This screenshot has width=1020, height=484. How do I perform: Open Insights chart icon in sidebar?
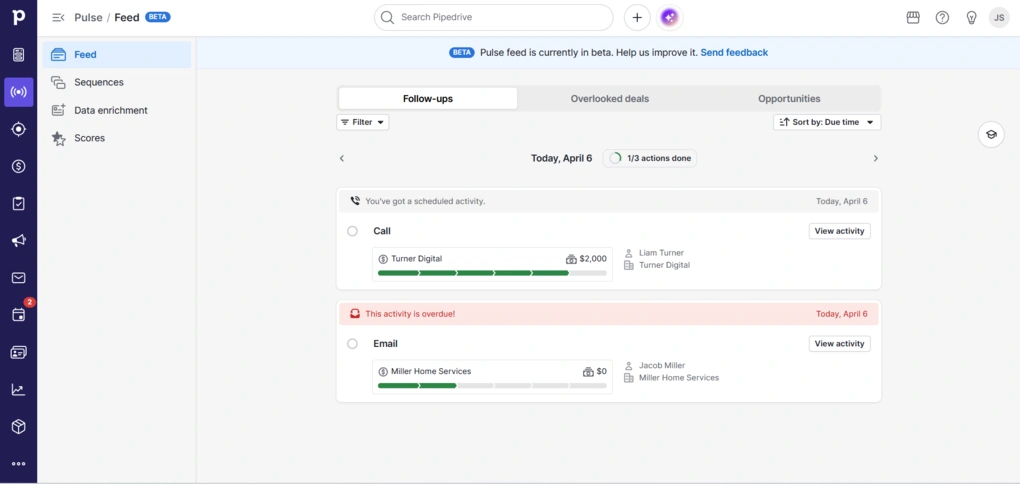click(18, 390)
